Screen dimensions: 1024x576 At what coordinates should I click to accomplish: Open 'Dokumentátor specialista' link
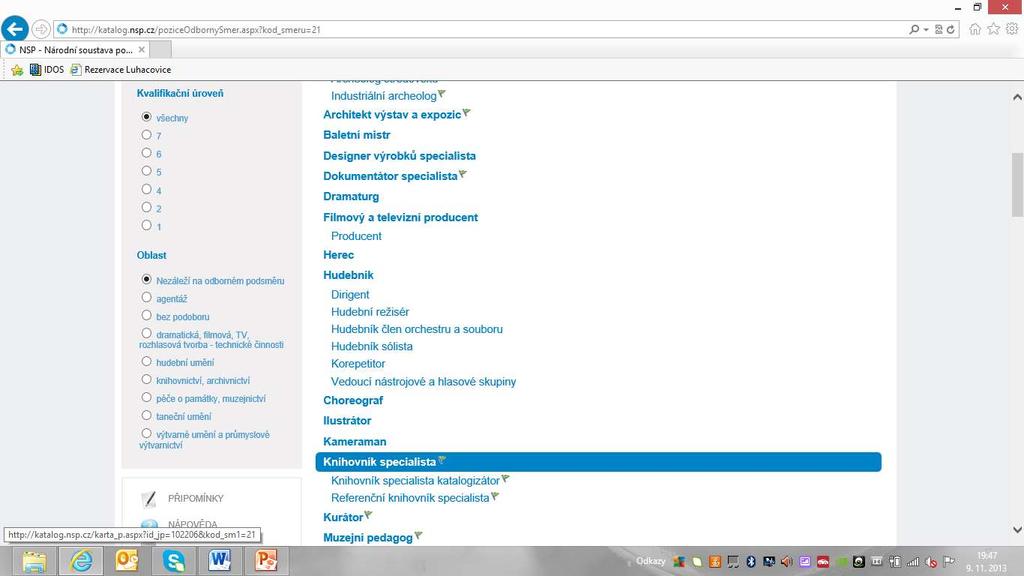point(390,176)
